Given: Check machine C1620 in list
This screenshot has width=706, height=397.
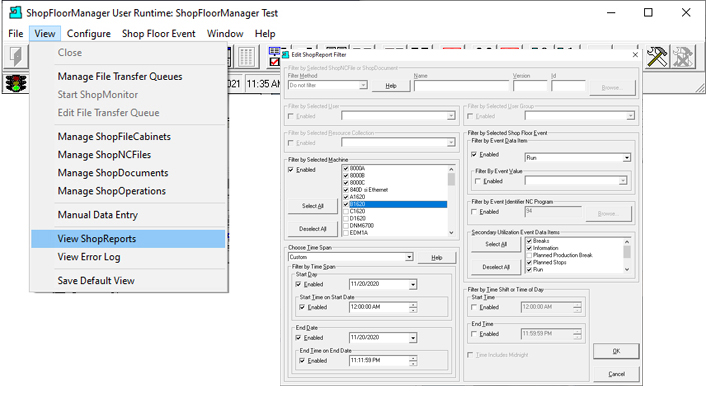Looking at the screenshot, I should tap(346, 212).
